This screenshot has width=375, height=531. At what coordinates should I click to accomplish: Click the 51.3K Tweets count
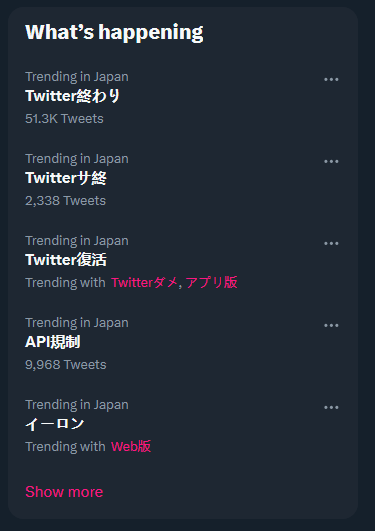[x=64, y=119]
